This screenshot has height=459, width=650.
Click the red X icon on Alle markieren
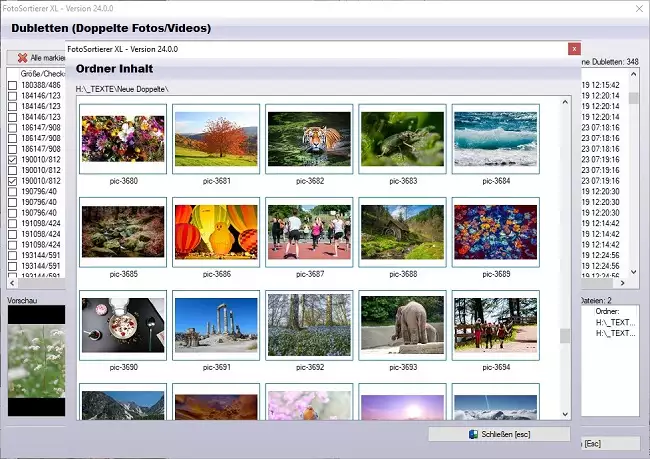21,59
